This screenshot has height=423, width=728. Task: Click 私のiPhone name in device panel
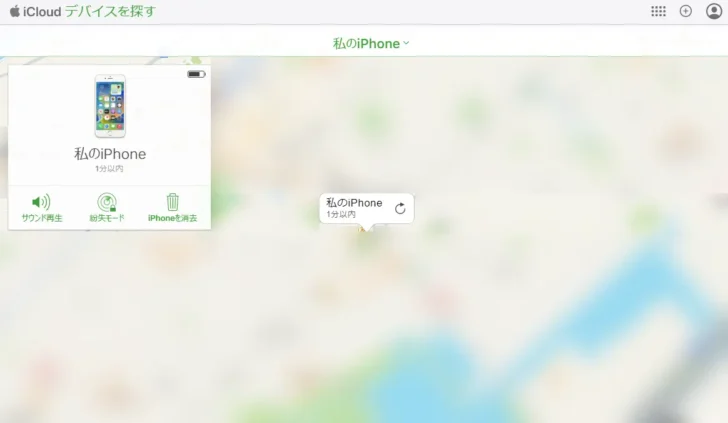click(110, 154)
